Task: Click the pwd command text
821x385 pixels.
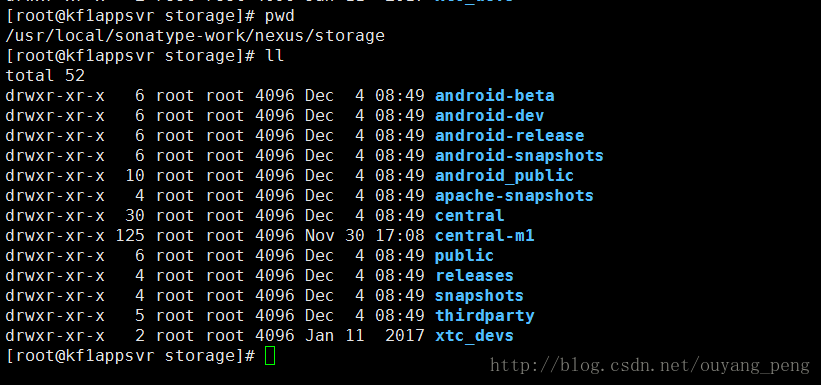Action: tap(280, 17)
